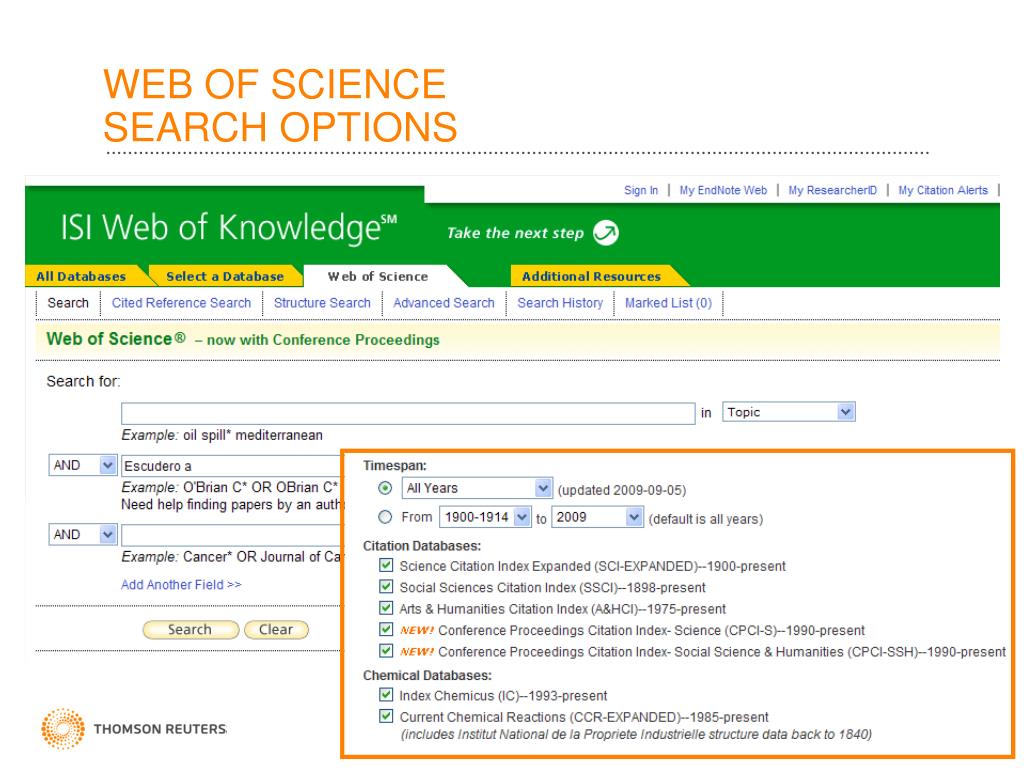The height and width of the screenshot is (768, 1024).
Task: Click the Take the next step arrow icon
Action: [x=605, y=232]
